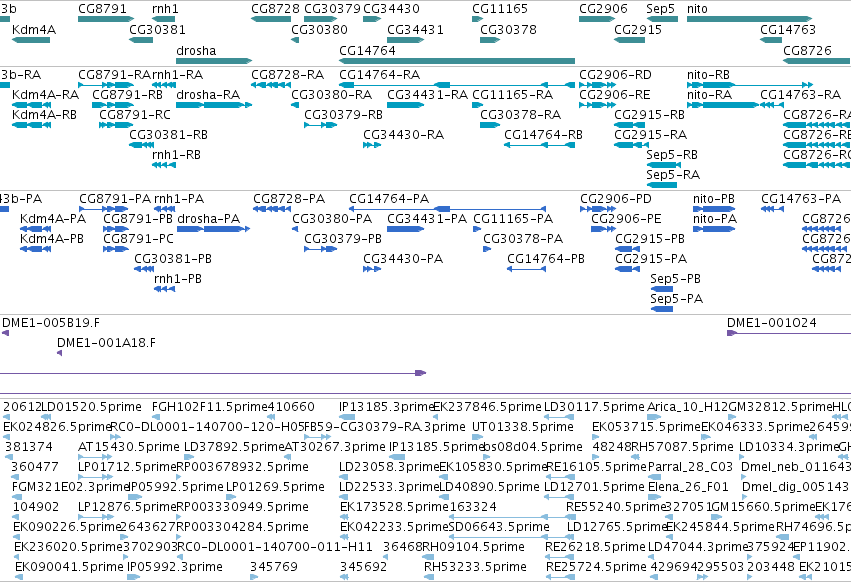Screen dimensions: 851x582
Task: Select the CG34431 gene label
Action: pos(415,29)
